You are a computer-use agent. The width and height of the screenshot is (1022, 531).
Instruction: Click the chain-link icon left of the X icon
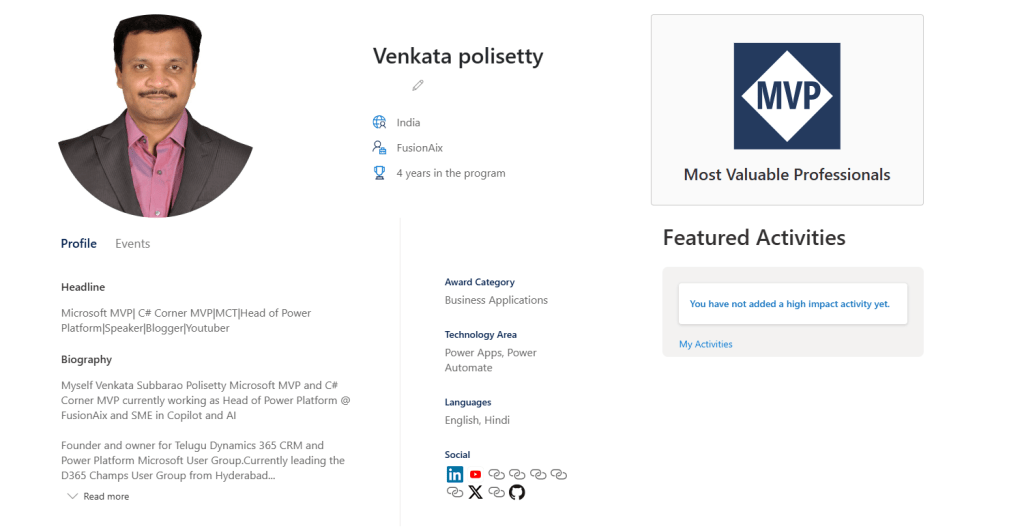[455, 492]
